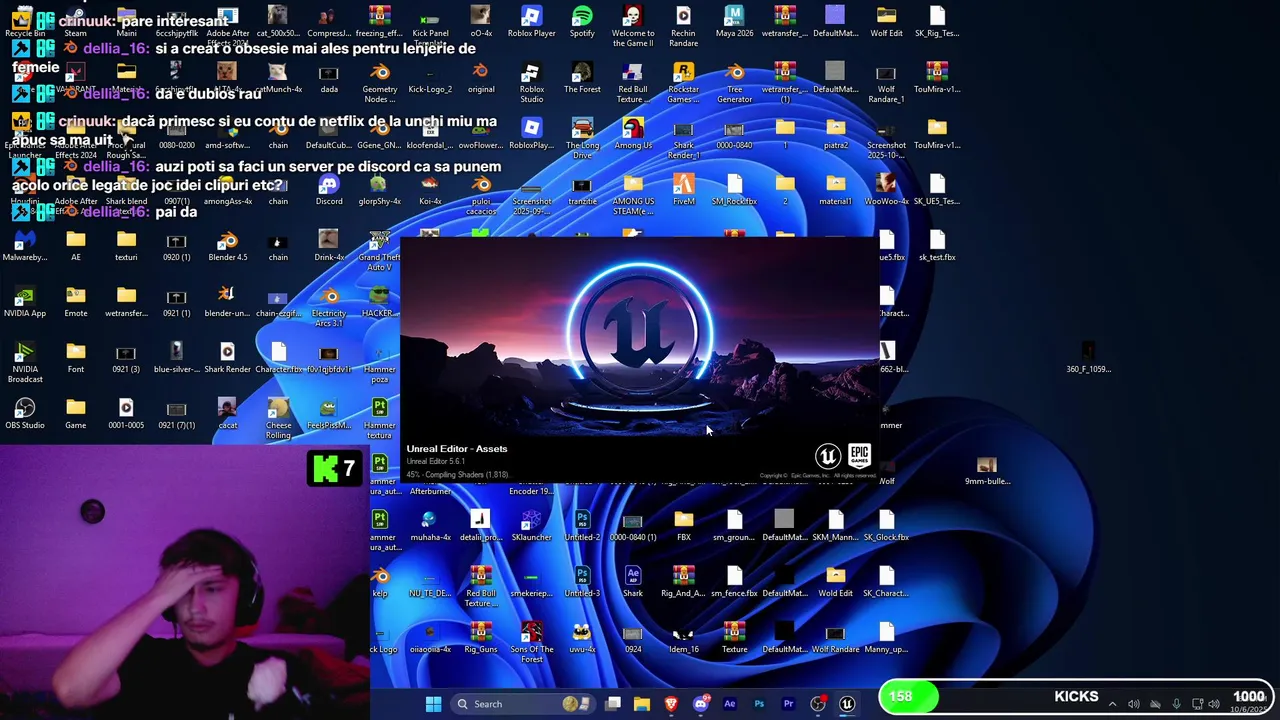Select the Discord desktop shortcut
Image resolution: width=1280 pixels, height=720 pixels.
pos(329,190)
